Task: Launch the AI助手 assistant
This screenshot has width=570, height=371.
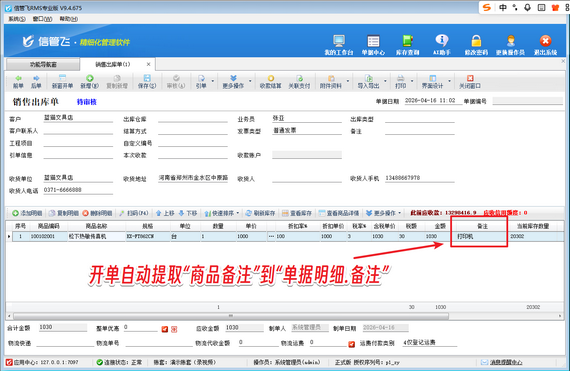Action: (x=442, y=45)
